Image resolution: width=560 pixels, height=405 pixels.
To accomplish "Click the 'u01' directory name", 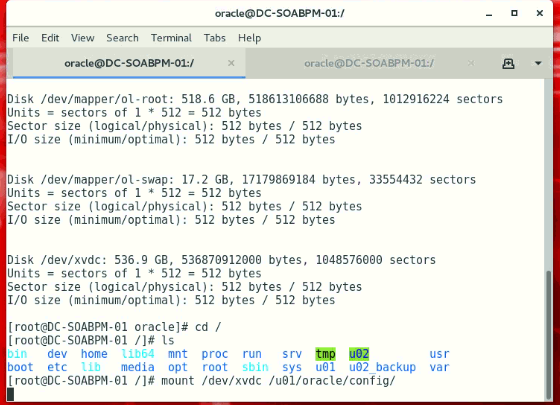I will 325,367.
